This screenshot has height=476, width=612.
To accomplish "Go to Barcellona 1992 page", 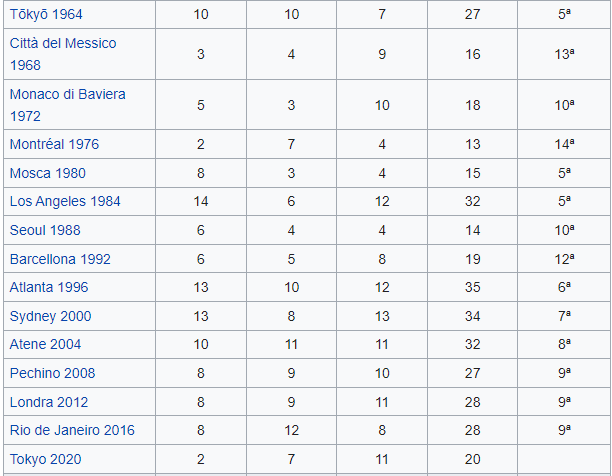I will (x=60, y=259).
